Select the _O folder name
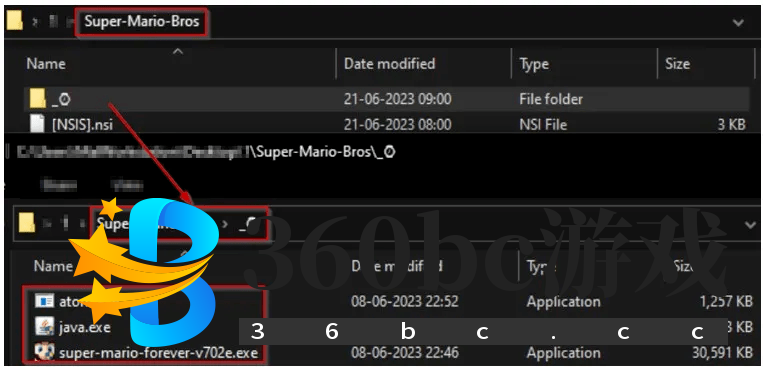The height and width of the screenshot is (367, 763). [61, 99]
